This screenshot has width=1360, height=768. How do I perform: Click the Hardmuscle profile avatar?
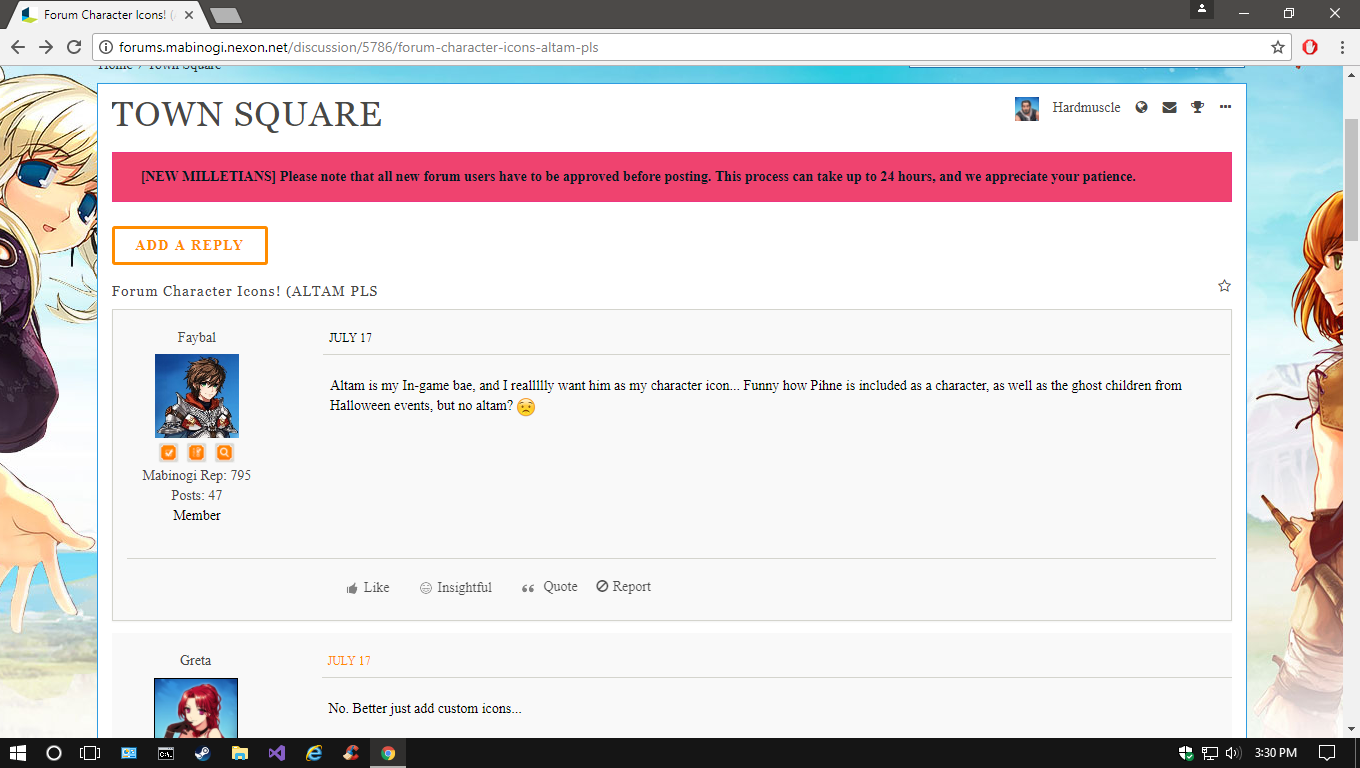1027,108
